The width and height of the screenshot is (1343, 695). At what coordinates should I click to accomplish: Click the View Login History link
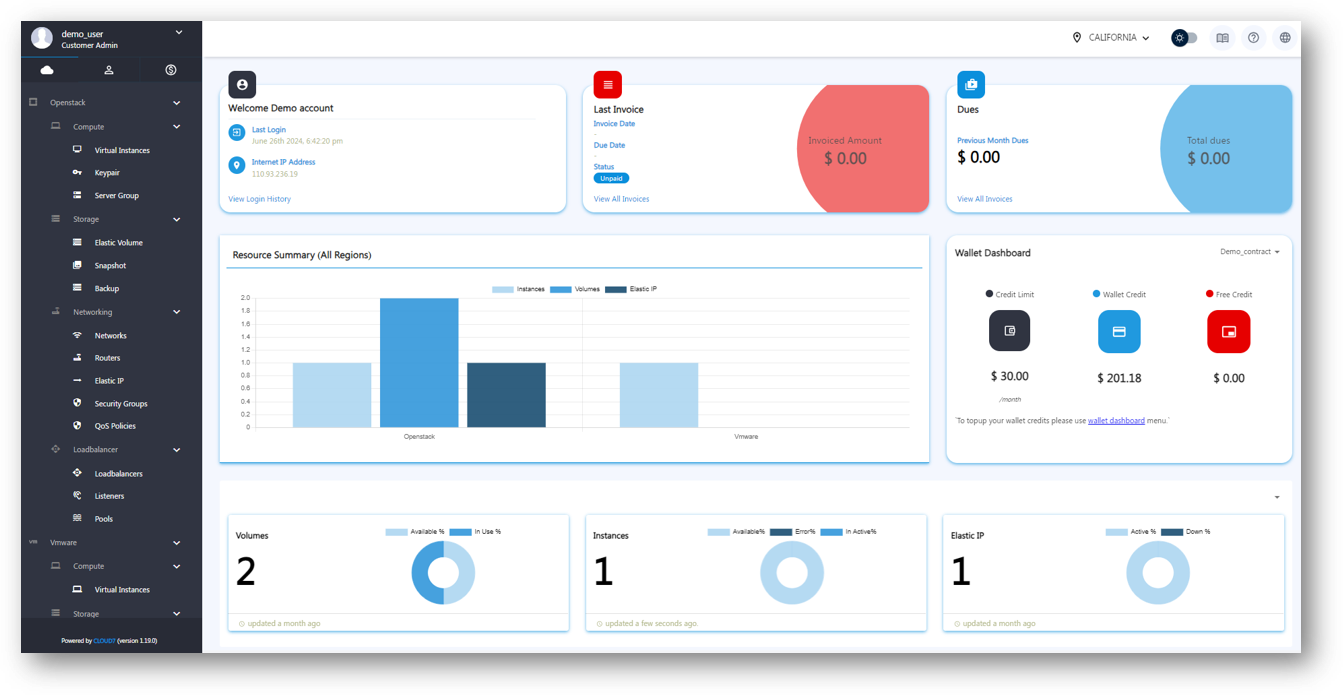click(x=259, y=199)
